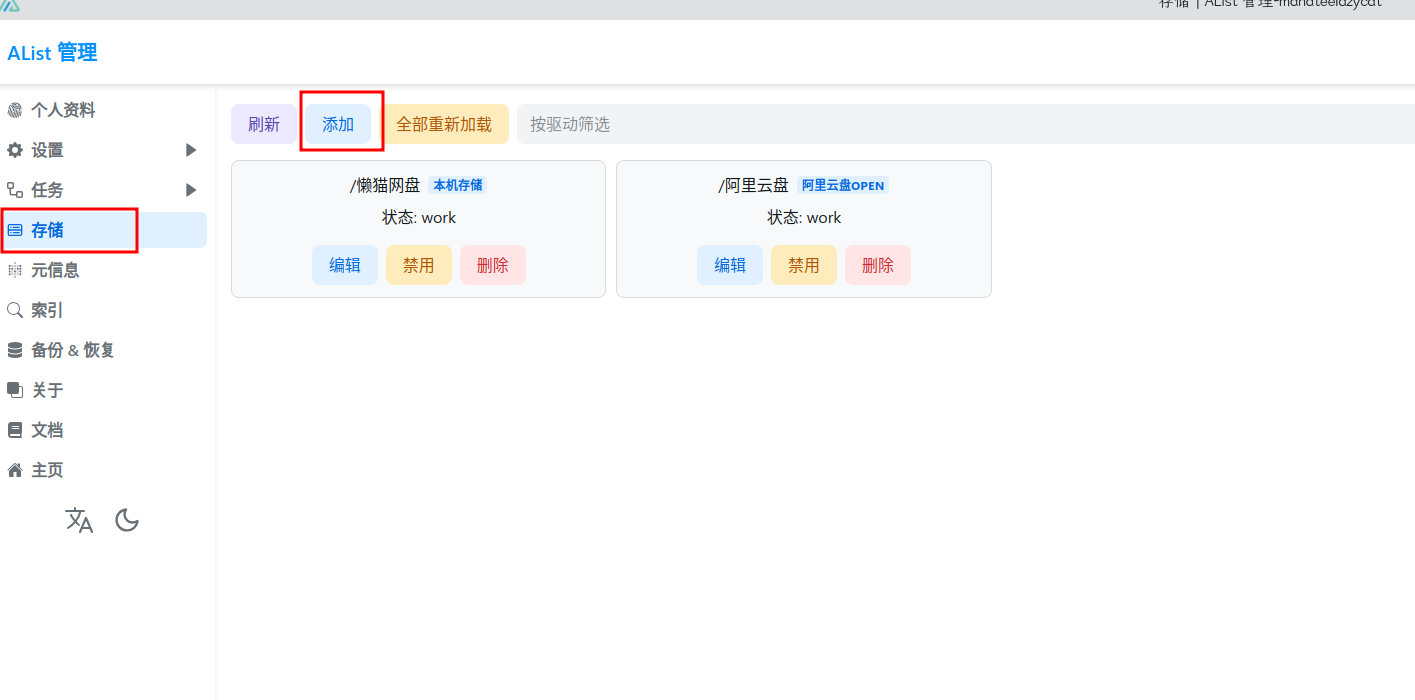Click the 全部重新加载 button
This screenshot has width=1415, height=700.
444,124
